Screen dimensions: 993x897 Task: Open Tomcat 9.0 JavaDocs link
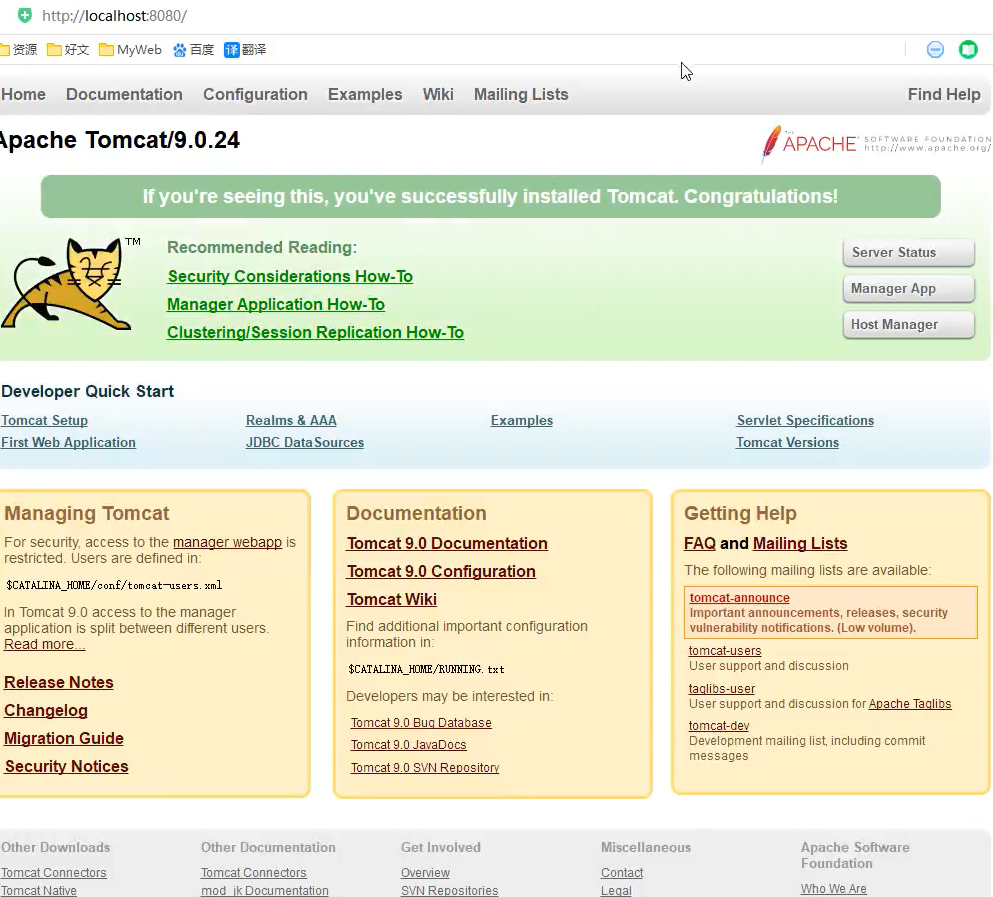[408, 744]
